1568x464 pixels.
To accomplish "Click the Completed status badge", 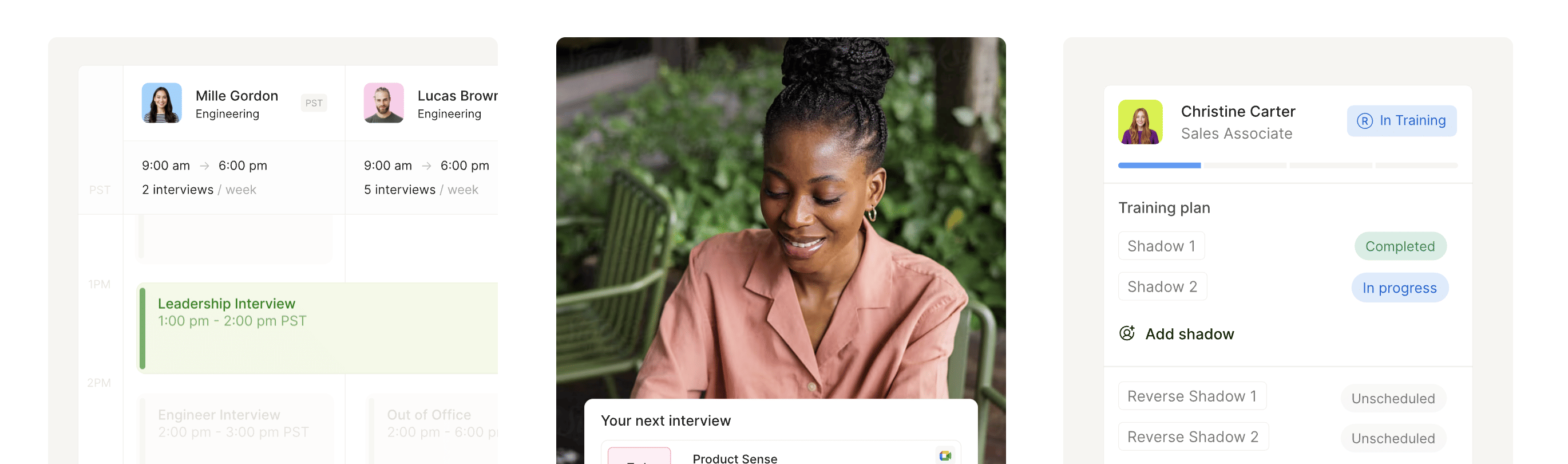I will click(1399, 246).
